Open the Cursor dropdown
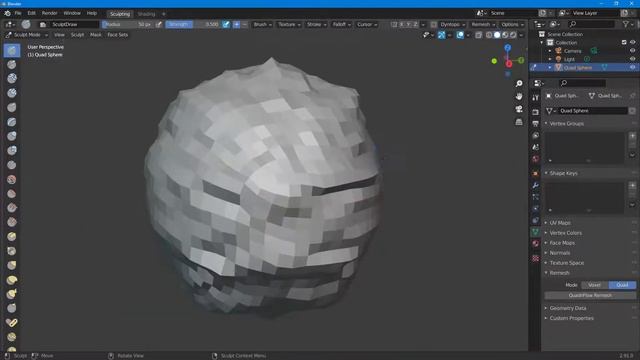 tap(367, 24)
